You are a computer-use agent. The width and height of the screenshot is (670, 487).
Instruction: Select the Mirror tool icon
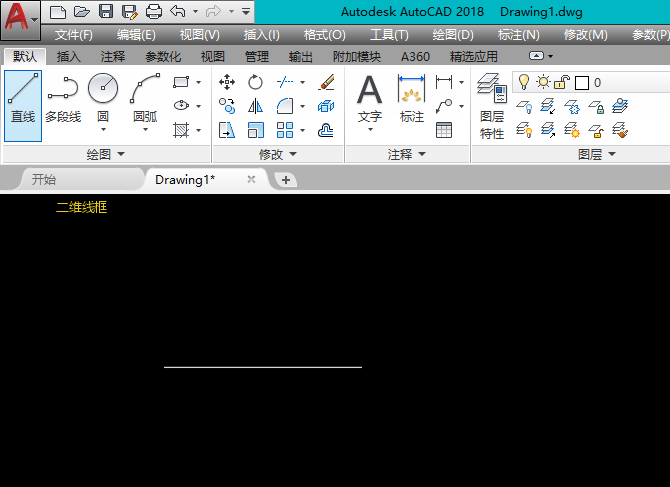point(255,106)
